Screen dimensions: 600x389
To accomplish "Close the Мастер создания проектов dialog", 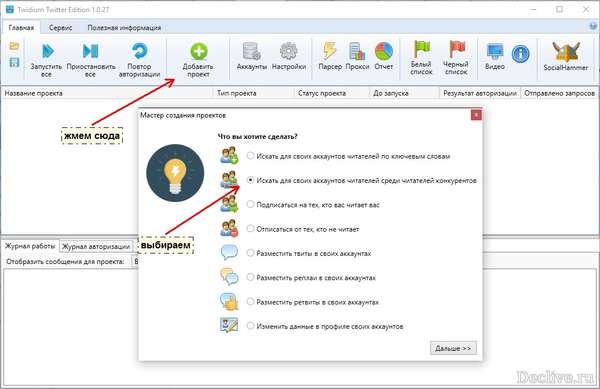I will [476, 115].
